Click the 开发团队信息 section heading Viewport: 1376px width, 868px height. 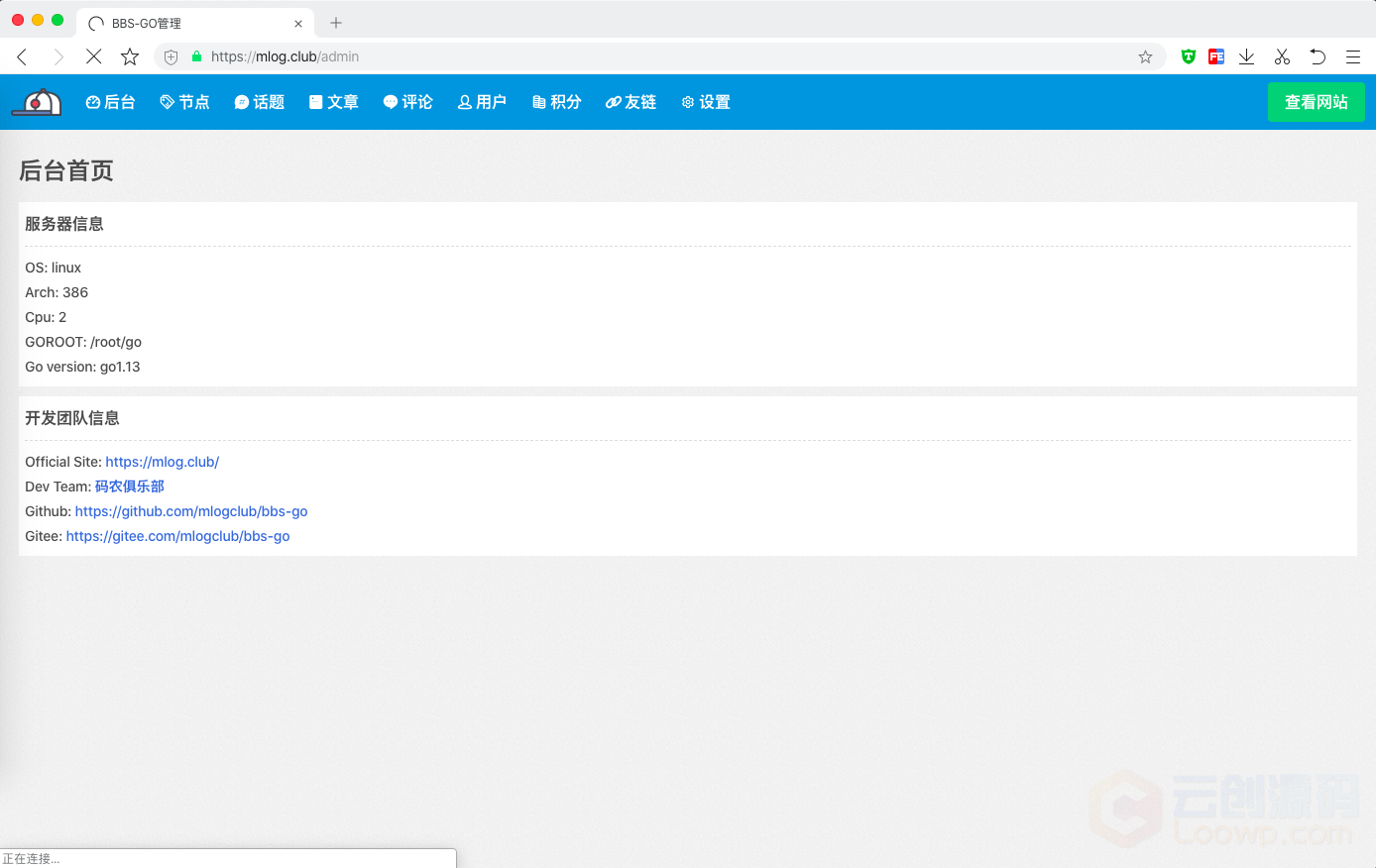click(72, 418)
